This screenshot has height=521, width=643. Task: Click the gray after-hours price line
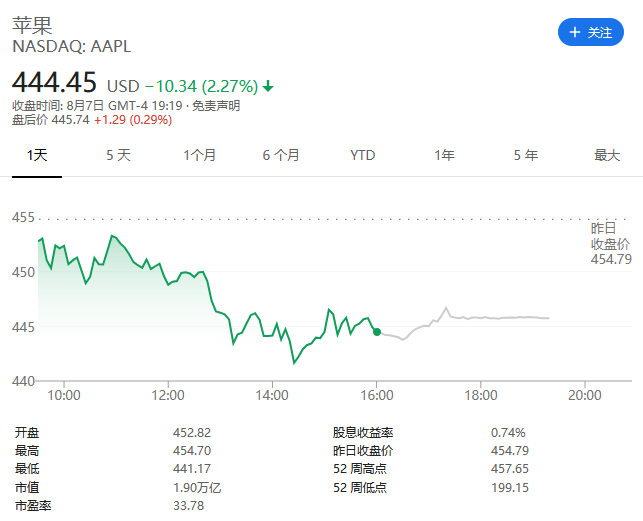[x=500, y=318]
